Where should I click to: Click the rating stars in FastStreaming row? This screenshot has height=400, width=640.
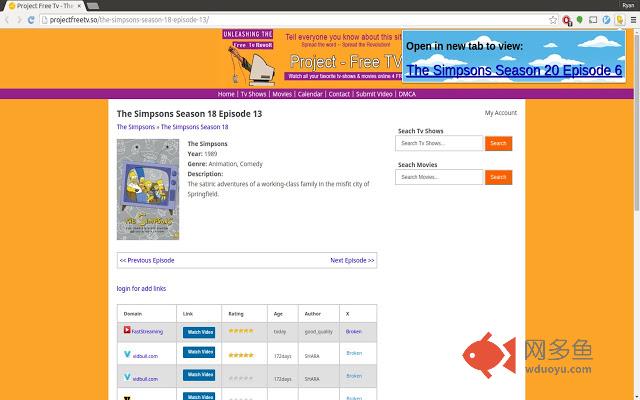(241, 331)
